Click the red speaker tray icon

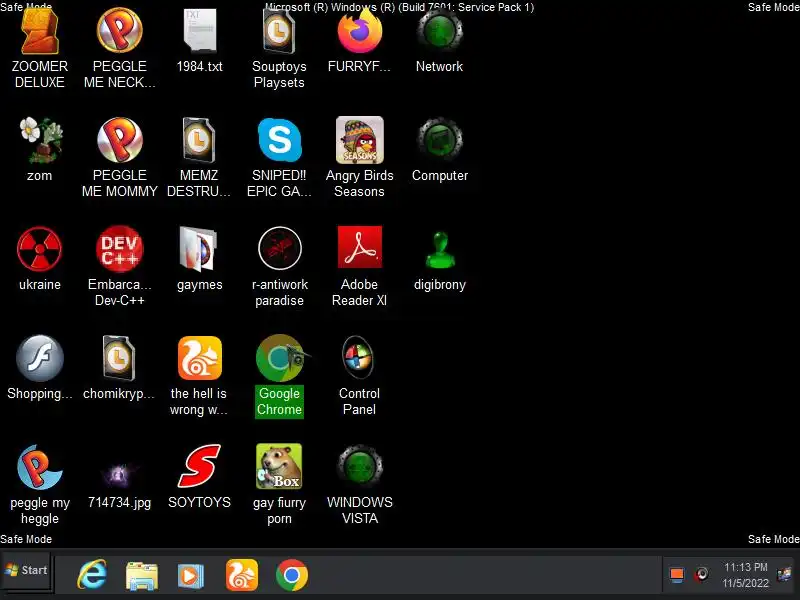click(x=702, y=575)
